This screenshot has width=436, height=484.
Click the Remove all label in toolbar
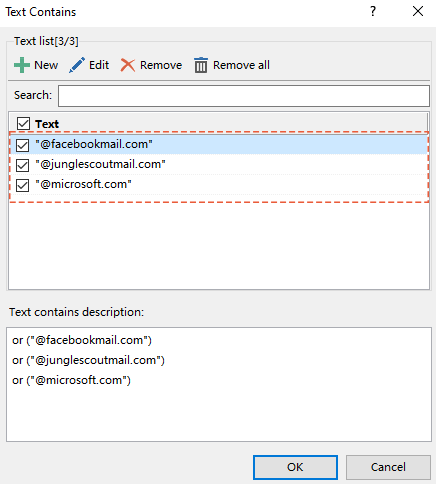click(x=241, y=65)
